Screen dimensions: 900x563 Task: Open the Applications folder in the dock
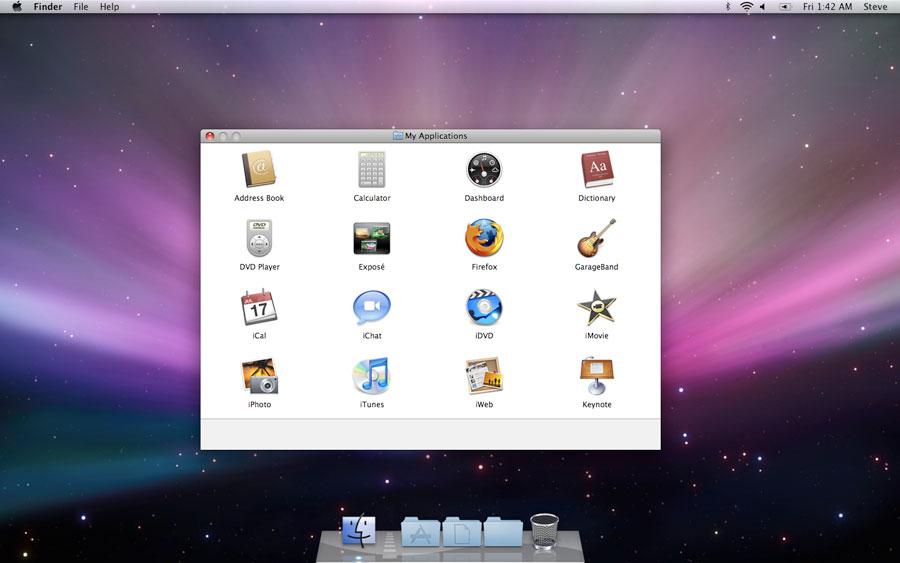420,531
